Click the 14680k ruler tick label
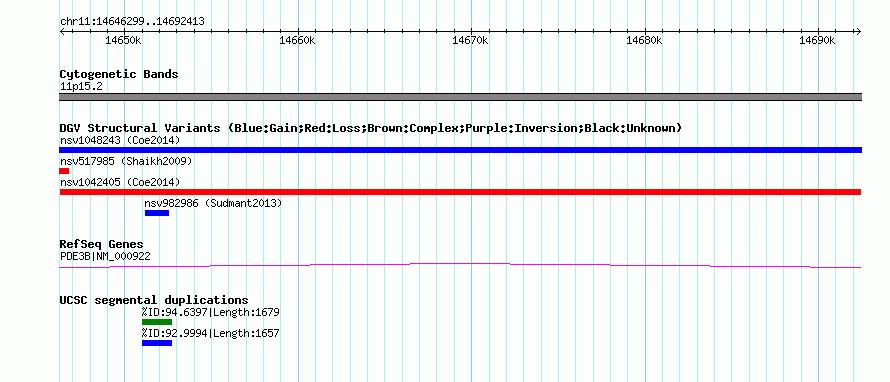The height and width of the screenshot is (382, 890). pyautogui.click(x=644, y=41)
